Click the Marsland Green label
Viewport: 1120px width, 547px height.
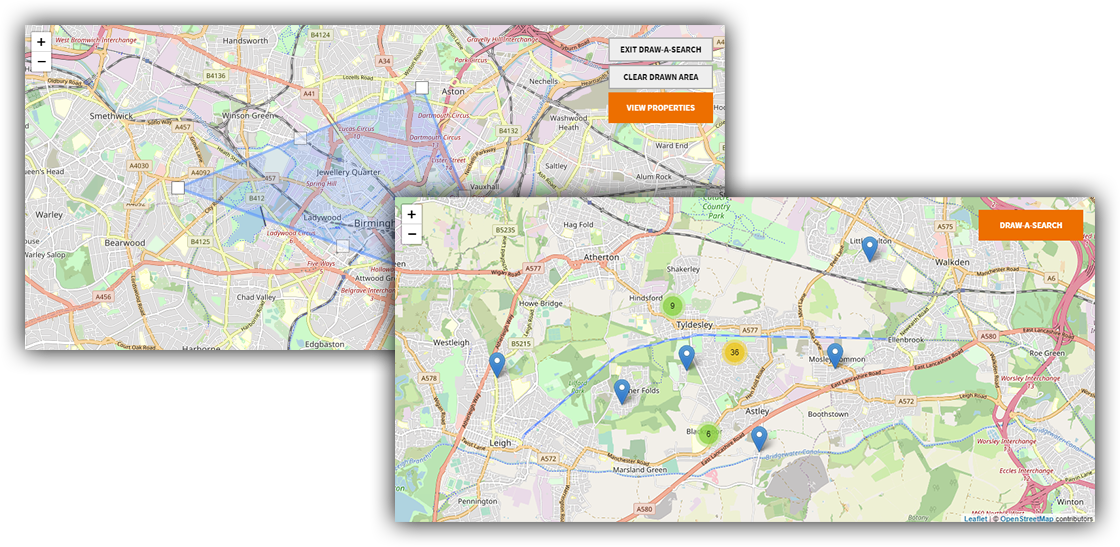coord(640,470)
